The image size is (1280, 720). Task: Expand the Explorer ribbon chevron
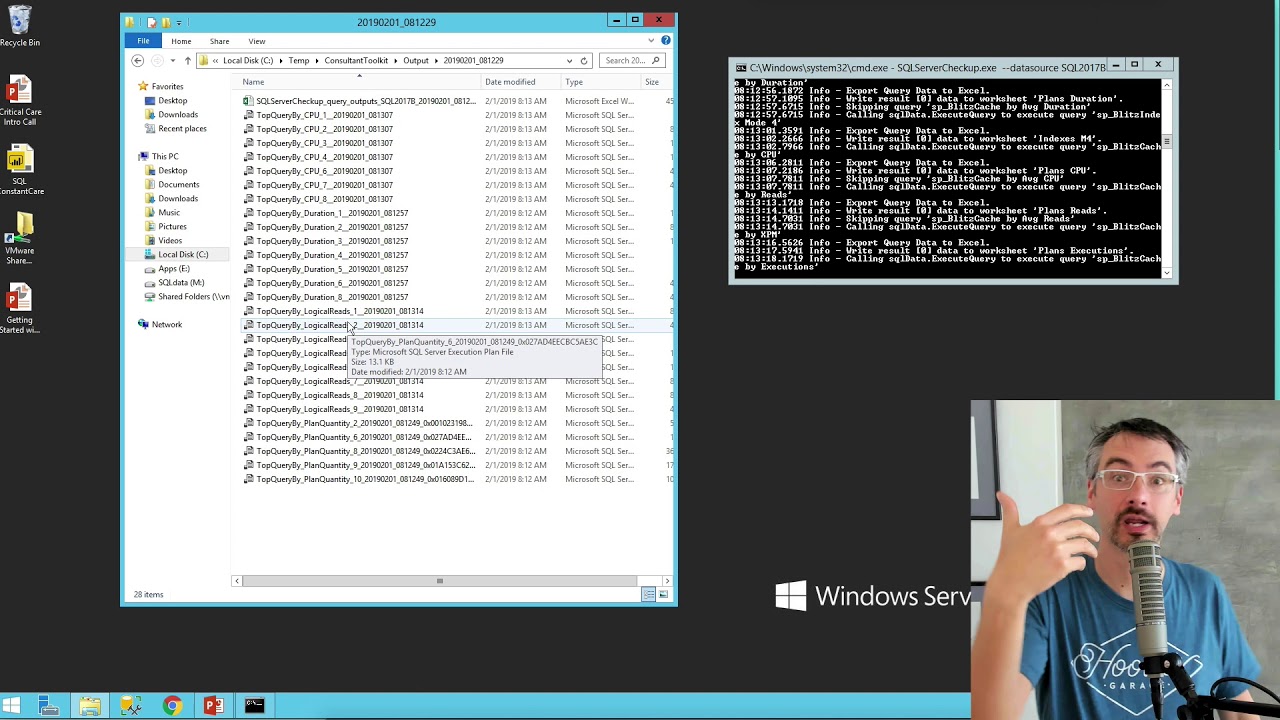coord(651,41)
